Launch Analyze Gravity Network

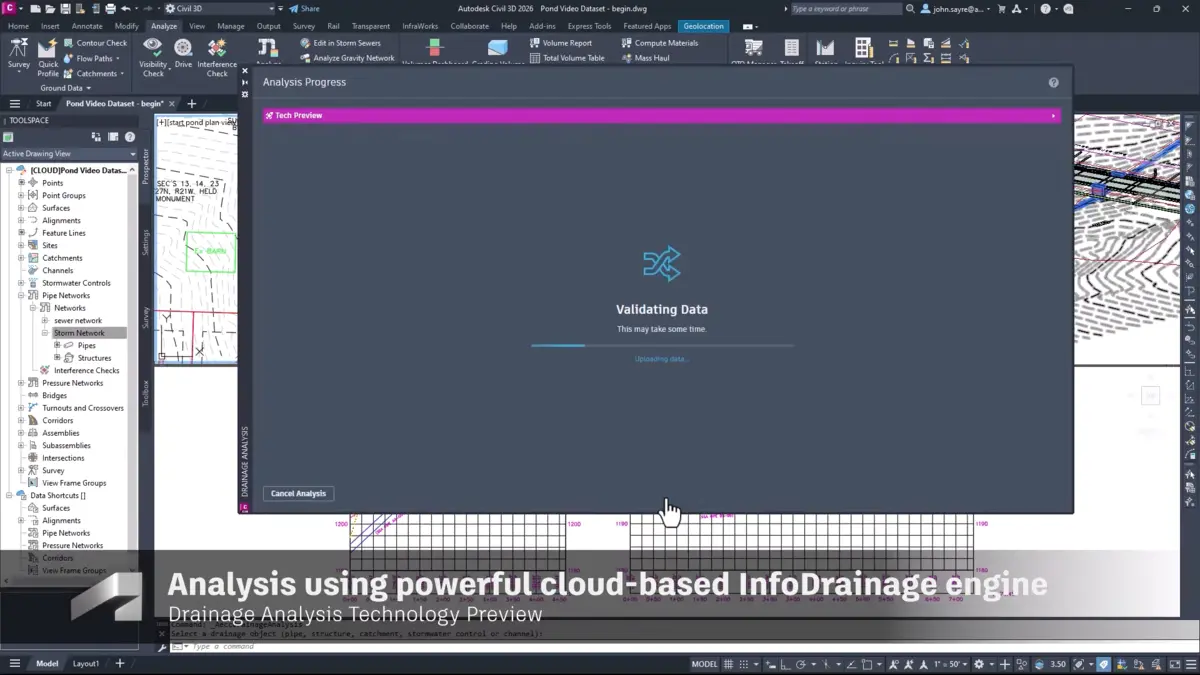tap(347, 58)
